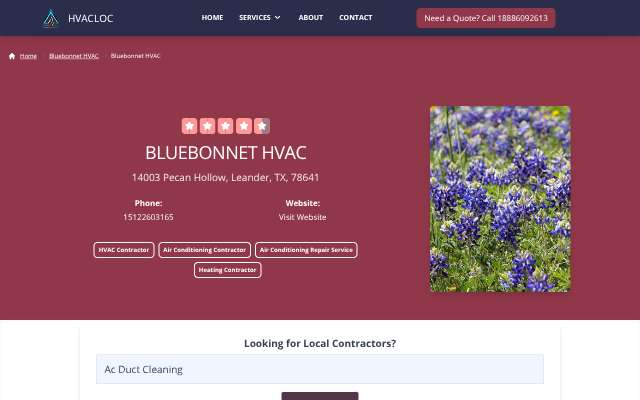Click the breadcrumb home icon

(x=12, y=56)
